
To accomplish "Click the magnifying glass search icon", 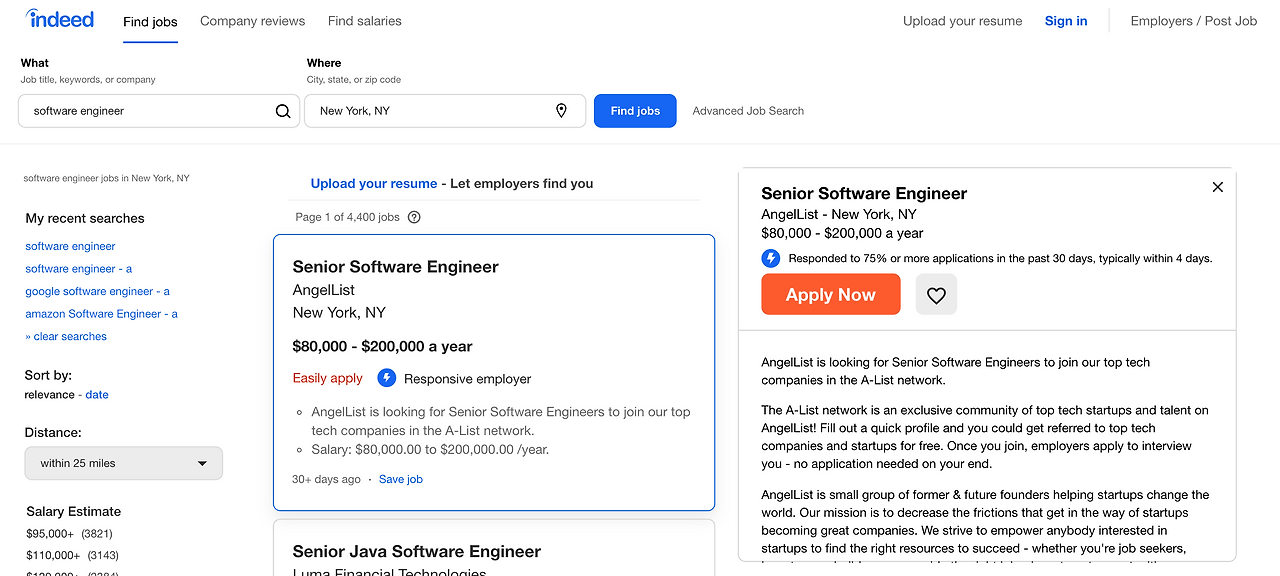I will [283, 111].
